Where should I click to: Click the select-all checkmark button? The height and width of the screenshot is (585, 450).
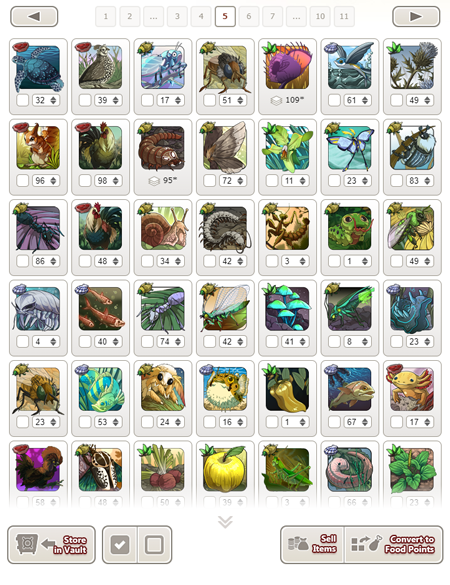point(120,545)
